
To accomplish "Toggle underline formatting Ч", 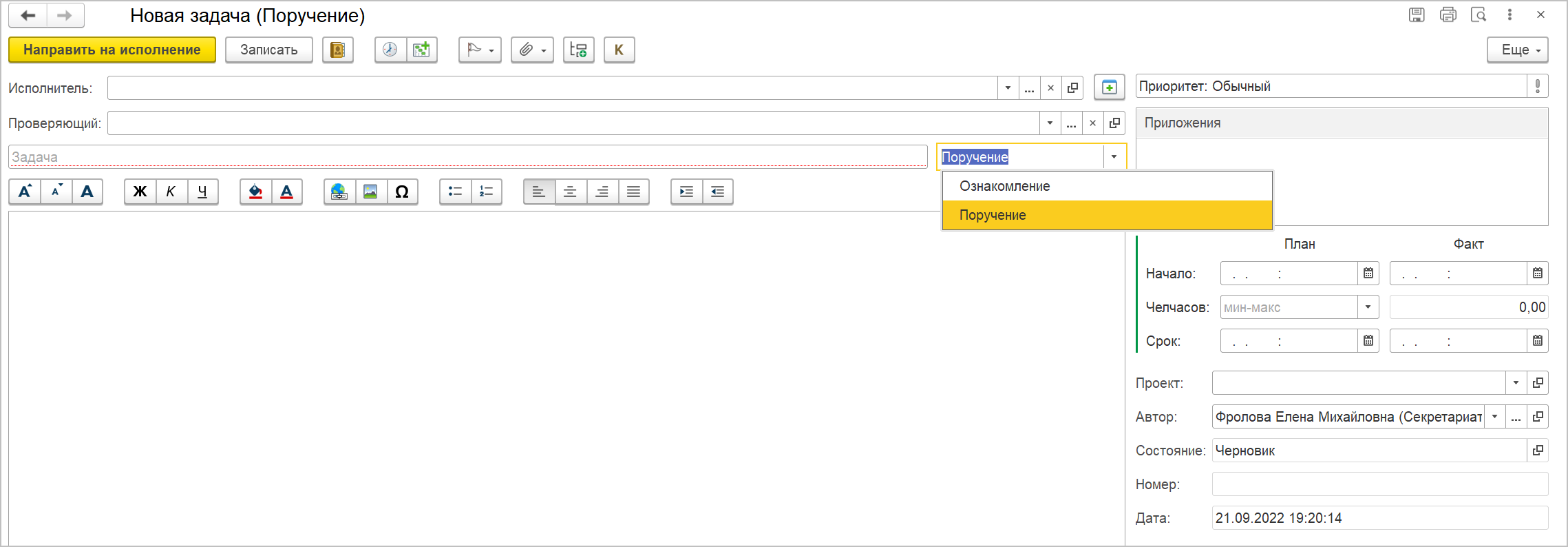I will point(202,191).
